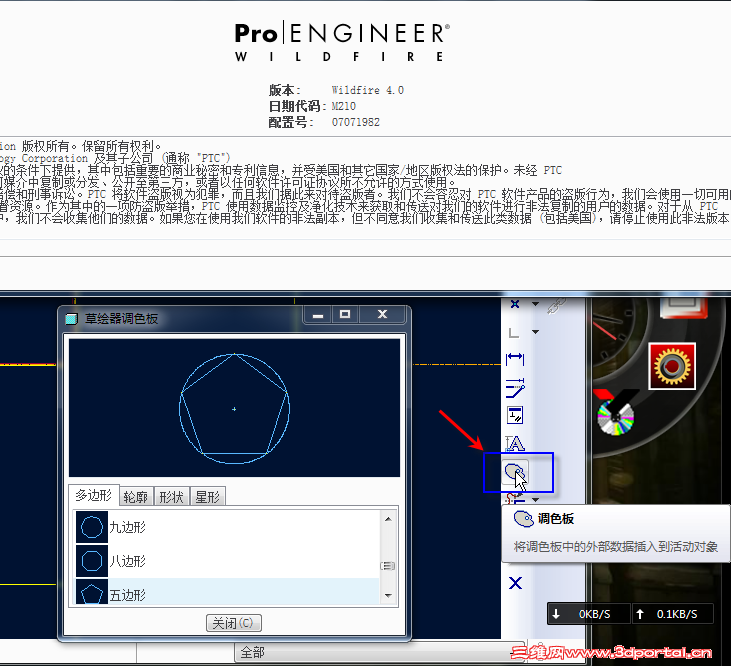Choose the modify dimension tool
731x666 pixels.
click(515, 388)
